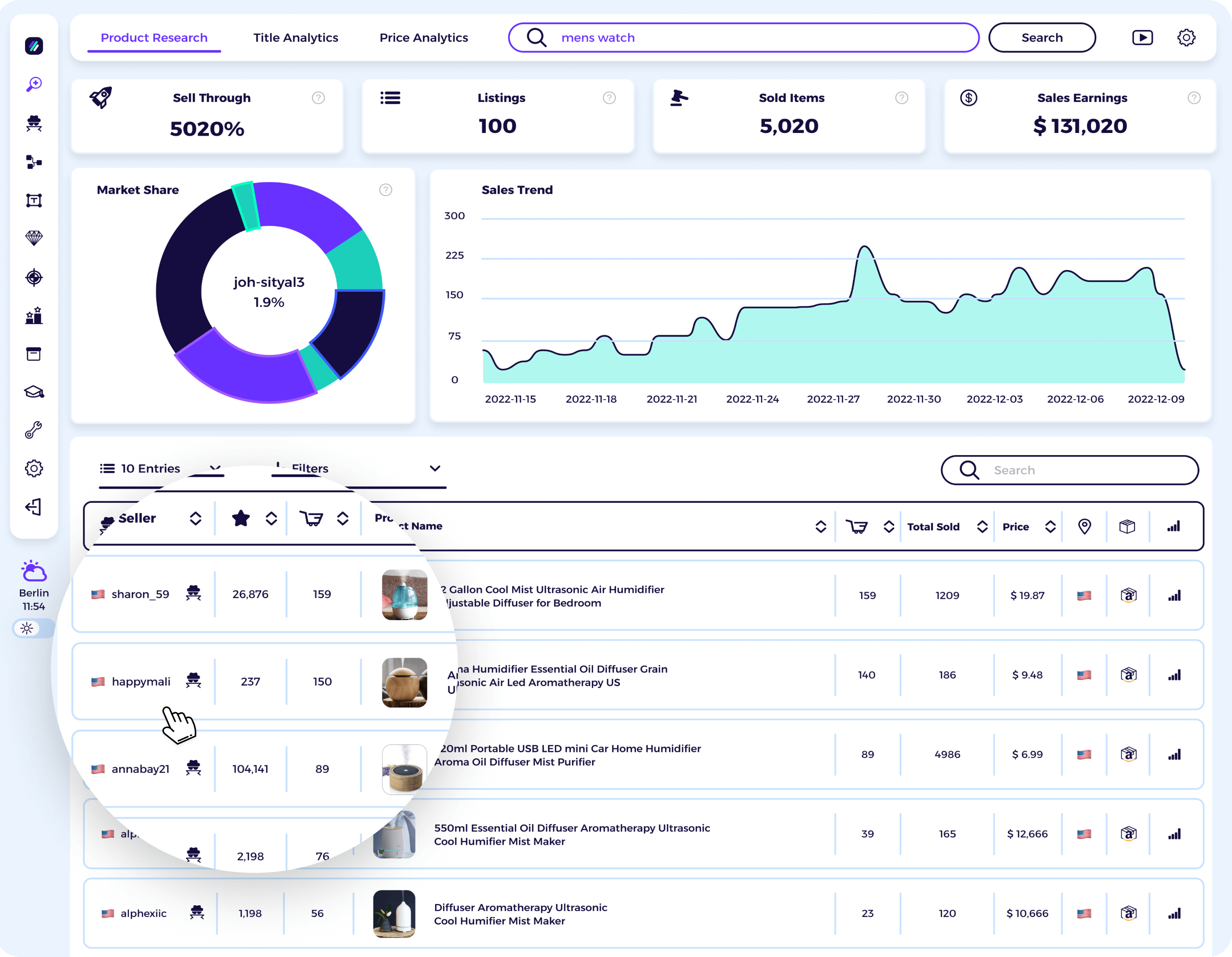Click the total sold value 4986
This screenshot has width=1232, height=957.
pos(947,755)
